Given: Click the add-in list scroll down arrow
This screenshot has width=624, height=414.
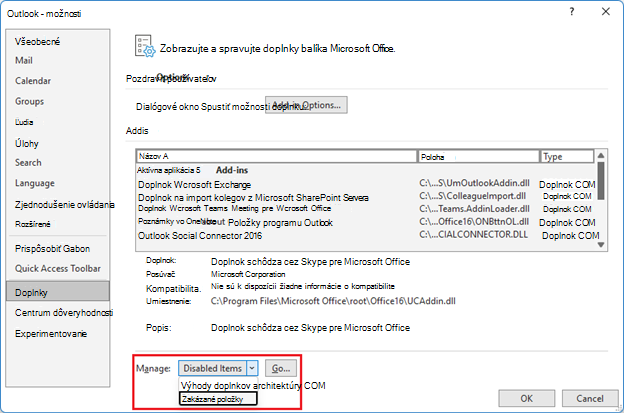Looking at the screenshot, I should tap(601, 245).
